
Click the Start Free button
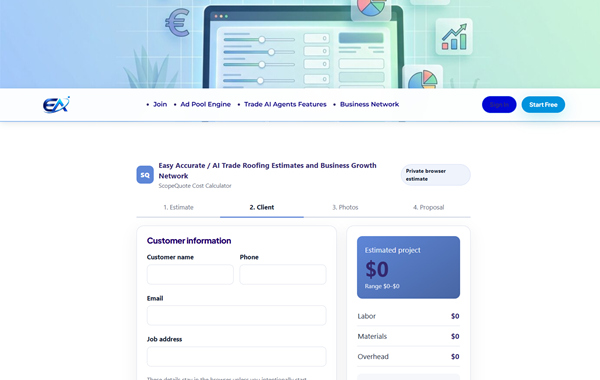(x=543, y=104)
